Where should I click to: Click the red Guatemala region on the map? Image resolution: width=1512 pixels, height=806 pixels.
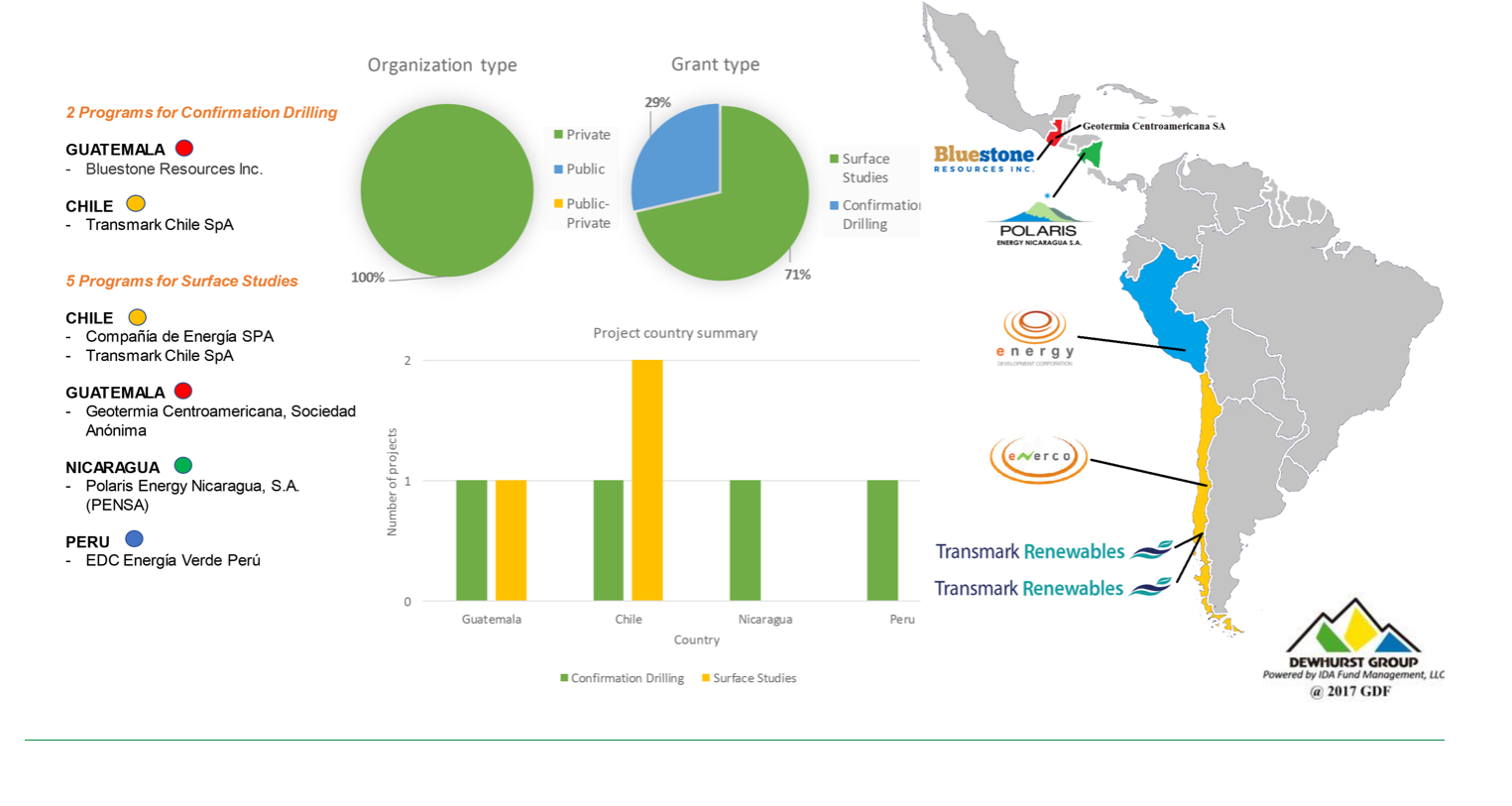point(1055,133)
